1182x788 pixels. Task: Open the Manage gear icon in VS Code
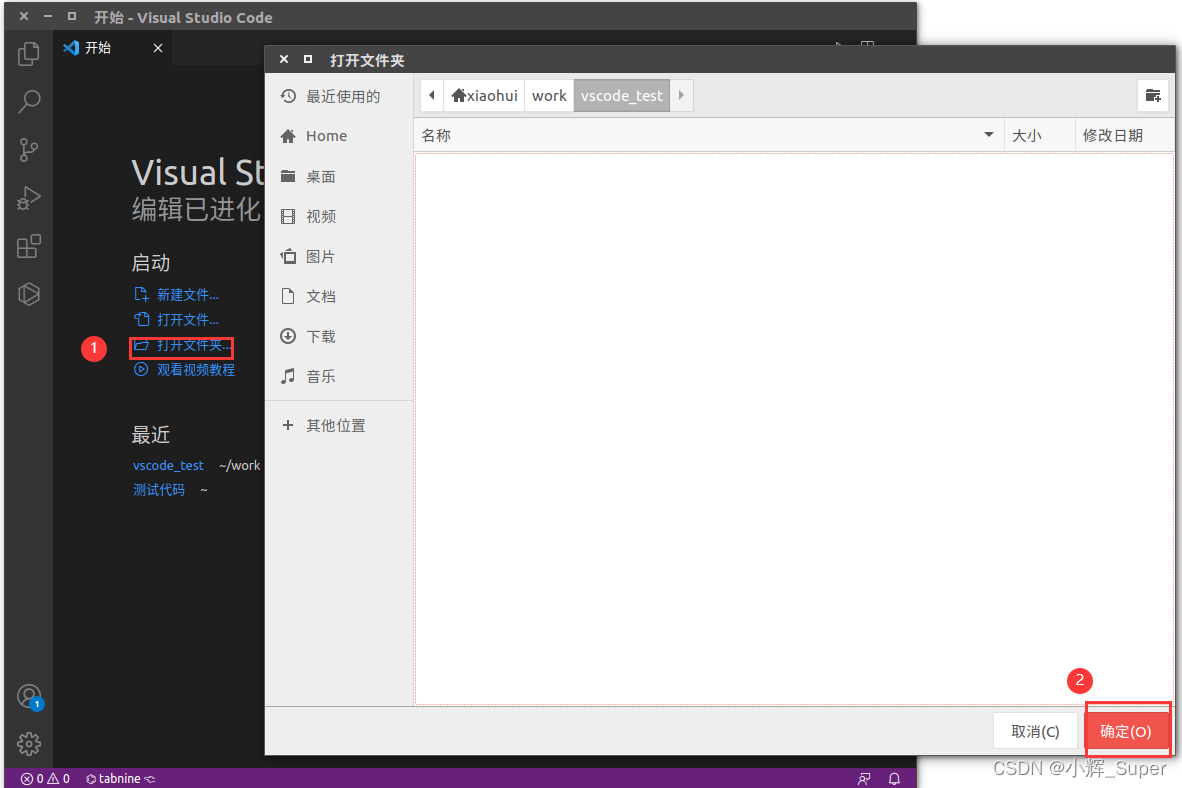pos(29,744)
